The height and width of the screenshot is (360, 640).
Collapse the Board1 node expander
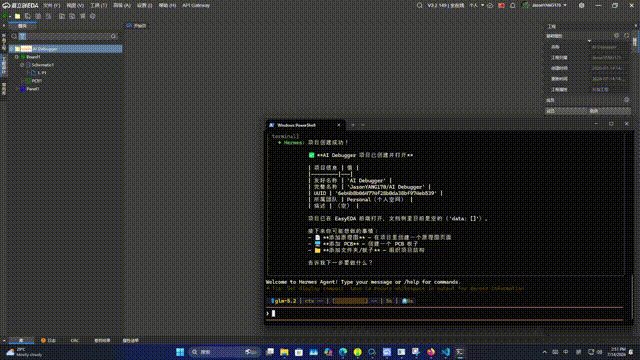pyautogui.click(x=16, y=57)
